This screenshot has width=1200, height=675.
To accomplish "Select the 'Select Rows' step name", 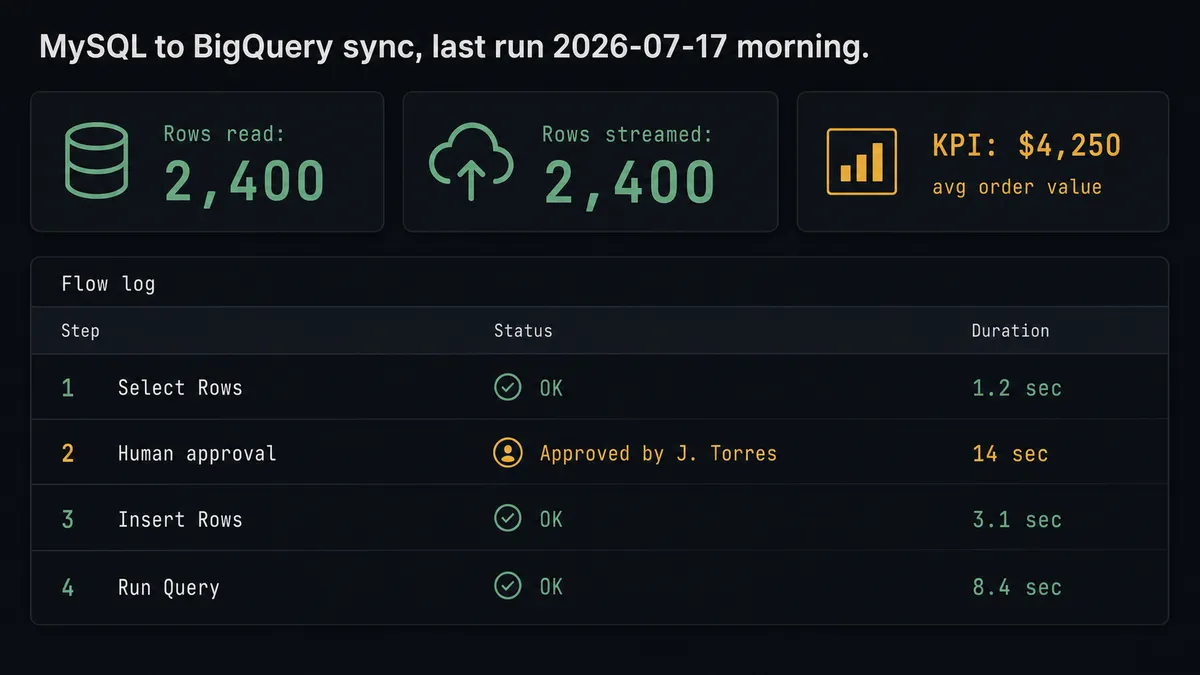I will click(180, 388).
